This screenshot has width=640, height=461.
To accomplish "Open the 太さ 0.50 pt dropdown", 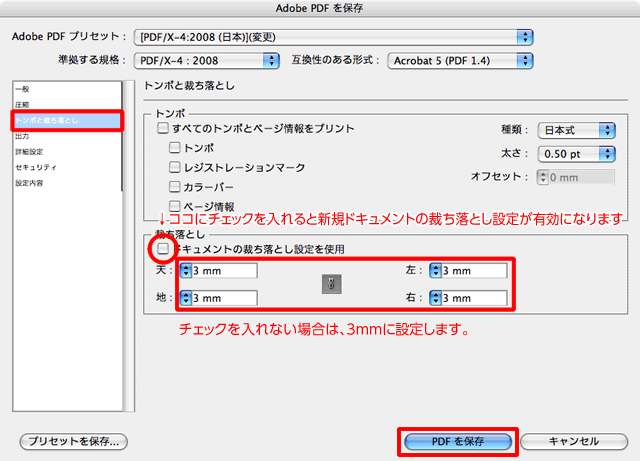I will pyautogui.click(x=576, y=154).
